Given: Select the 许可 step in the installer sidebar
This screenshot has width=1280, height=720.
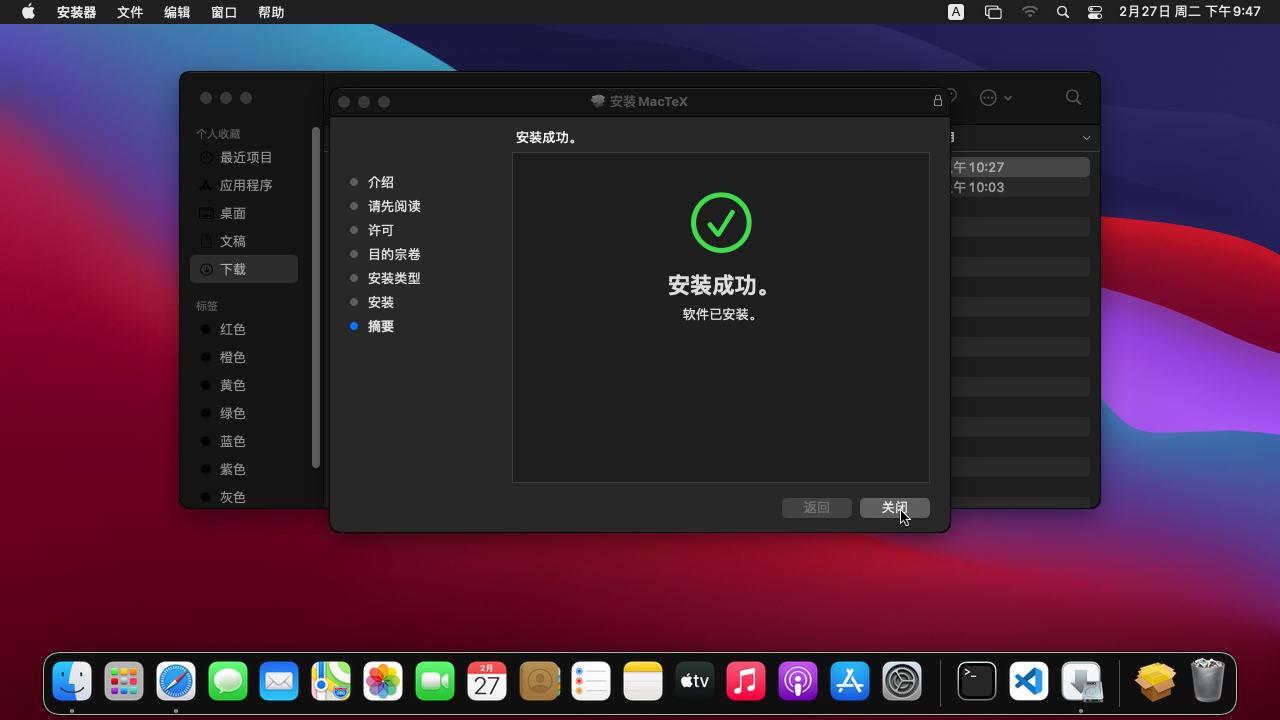Looking at the screenshot, I should 381,230.
